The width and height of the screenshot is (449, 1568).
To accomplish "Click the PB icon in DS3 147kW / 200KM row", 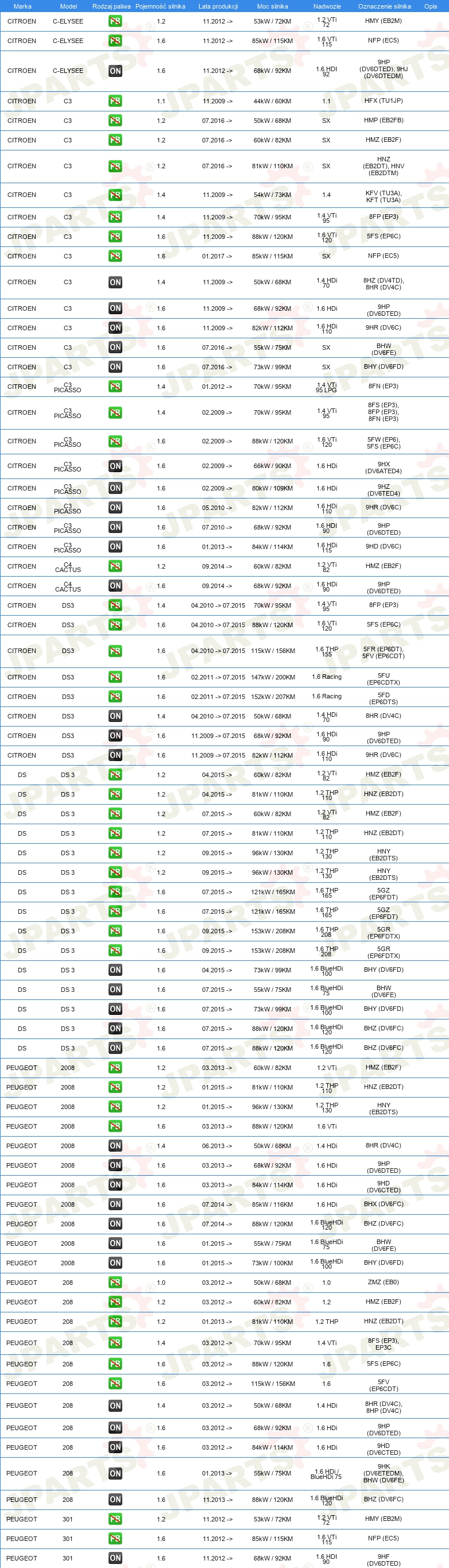I will (115, 677).
